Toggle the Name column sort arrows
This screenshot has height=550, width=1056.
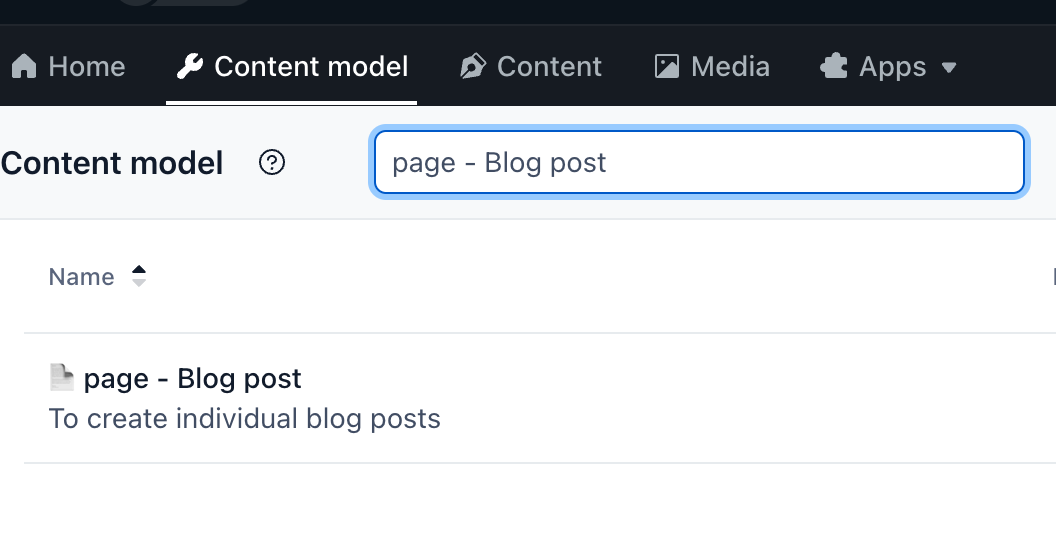pos(139,276)
